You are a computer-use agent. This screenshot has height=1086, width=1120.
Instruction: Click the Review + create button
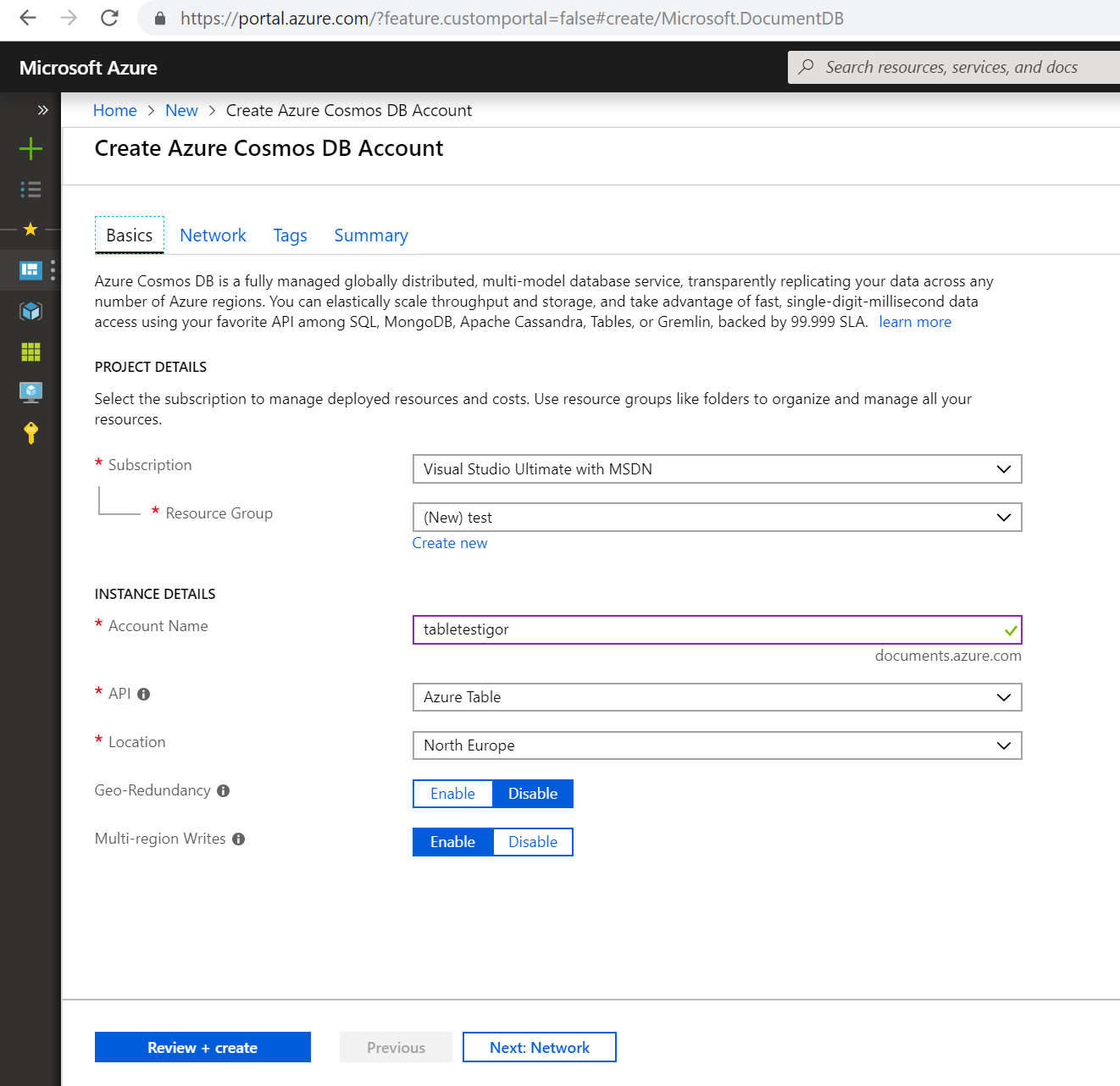click(x=202, y=1047)
